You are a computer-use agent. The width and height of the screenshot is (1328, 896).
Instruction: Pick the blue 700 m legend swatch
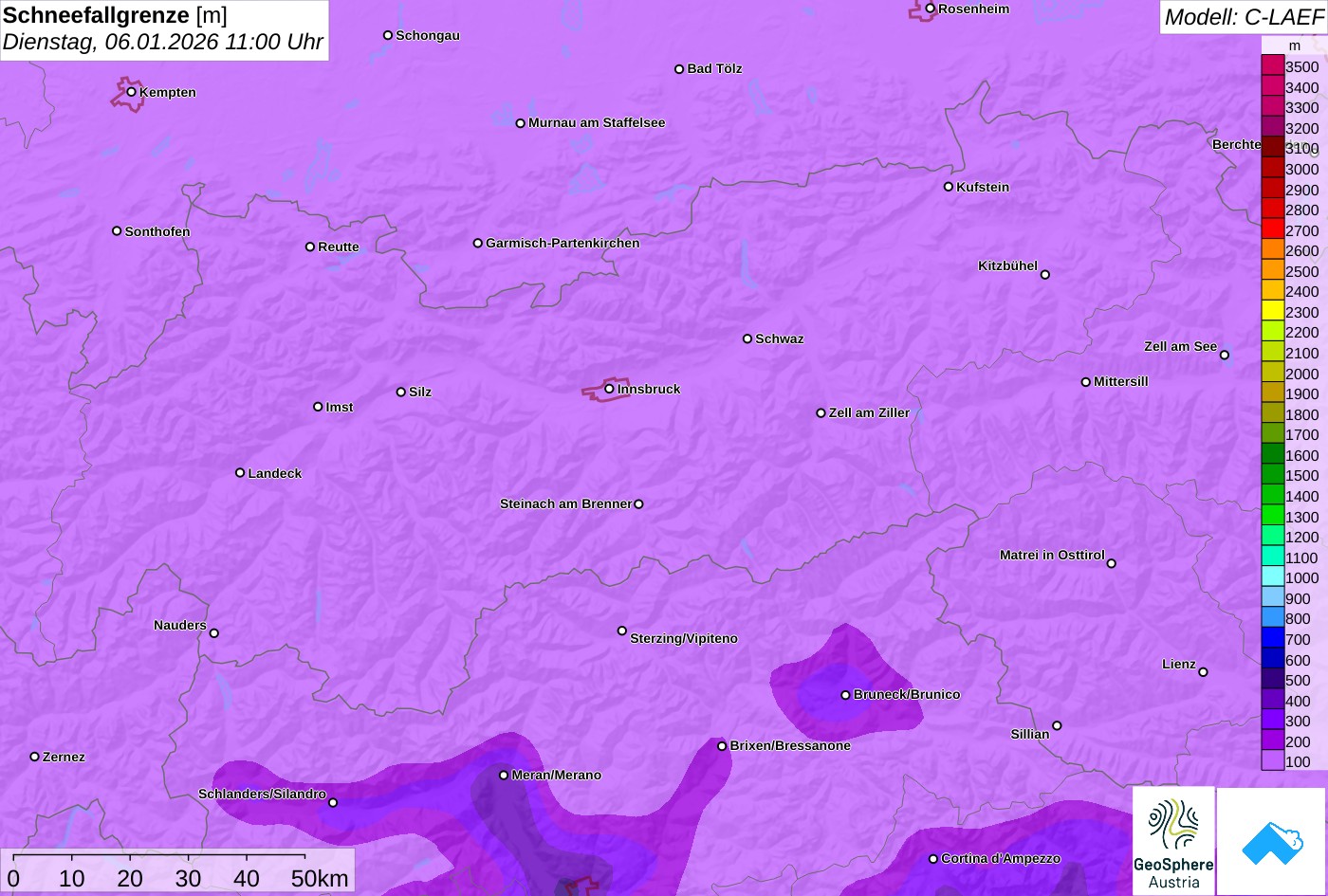click(x=1273, y=638)
